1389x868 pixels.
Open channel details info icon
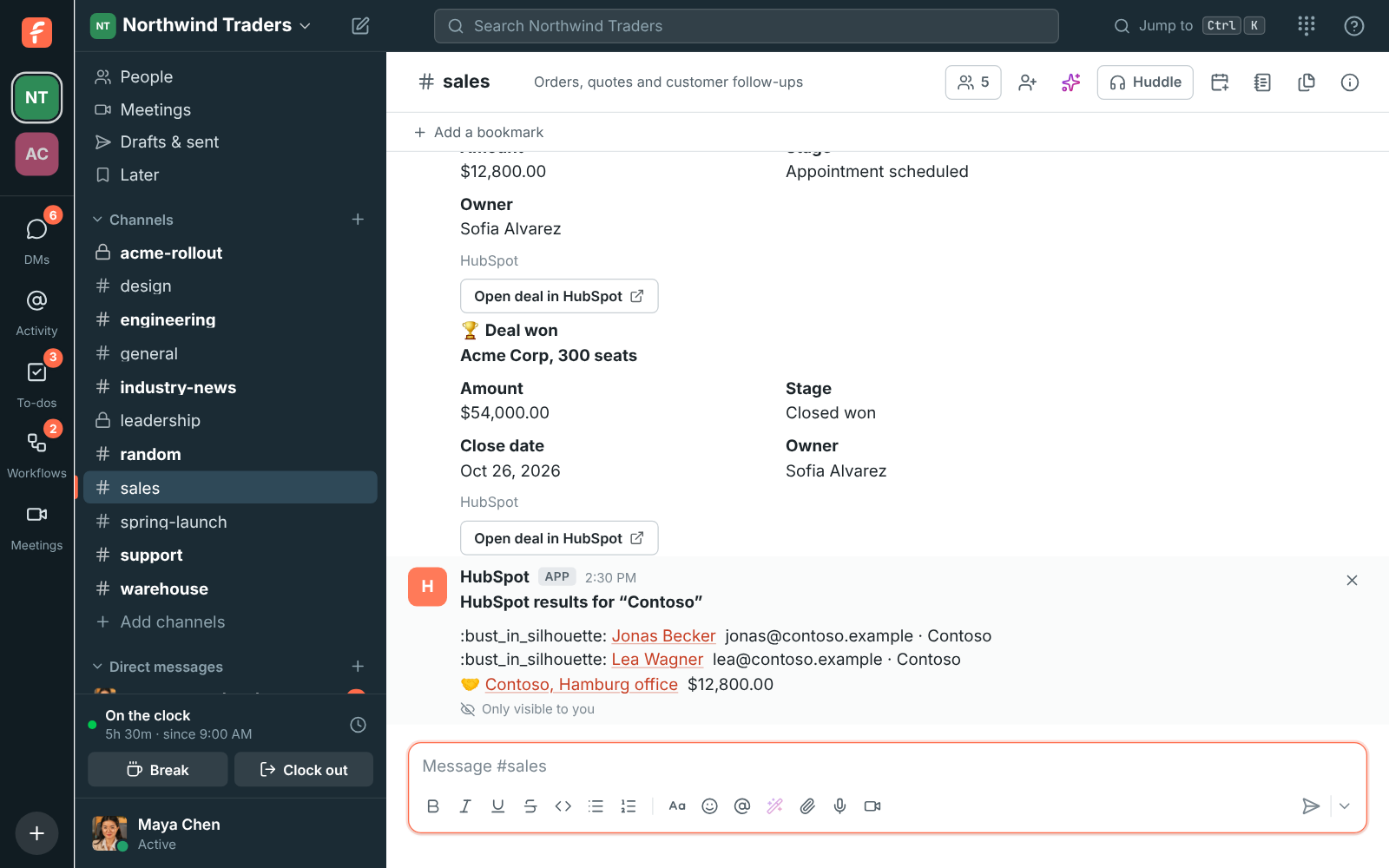(1350, 82)
